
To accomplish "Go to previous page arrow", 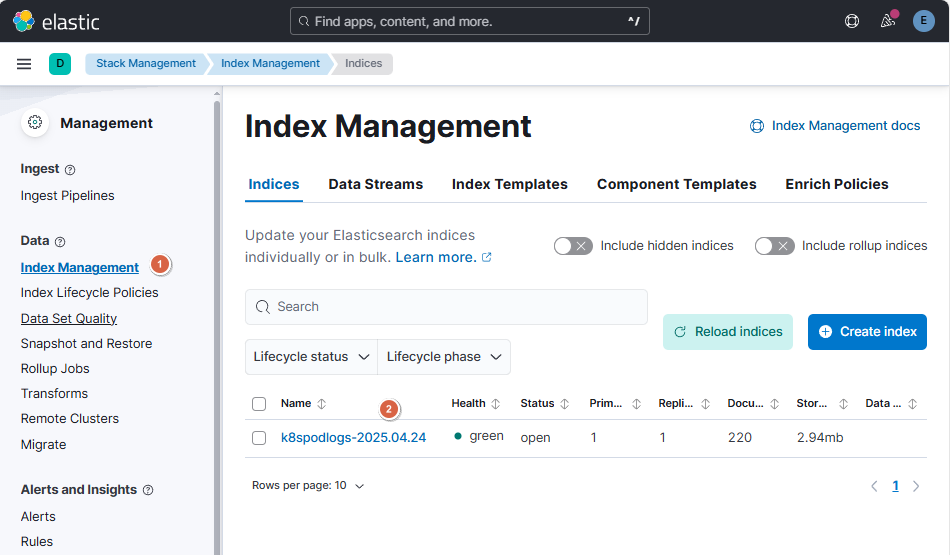I will click(x=874, y=486).
